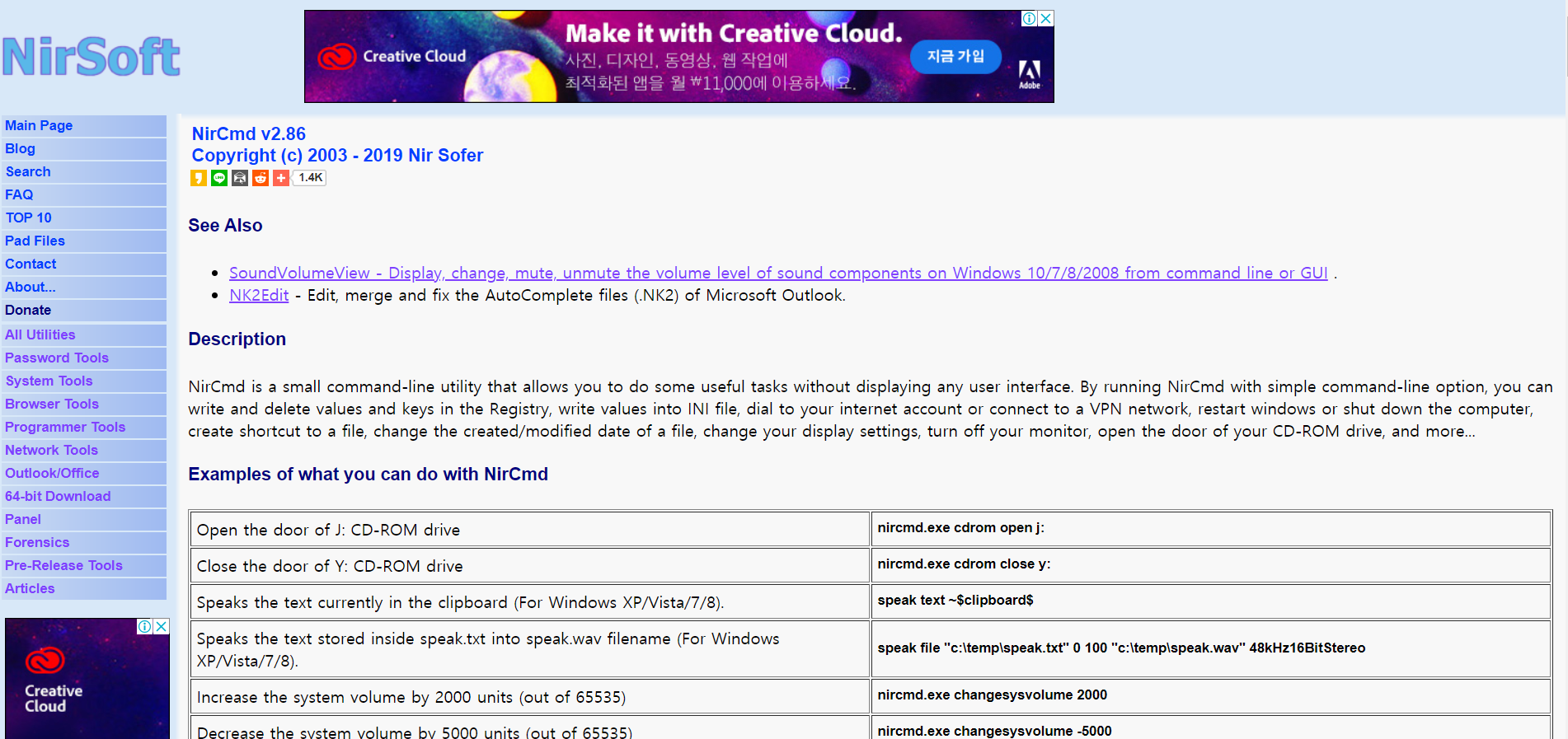Viewport: 1568px width, 739px height.
Task: Share NirCmd page on Reddit
Action: tap(261, 178)
